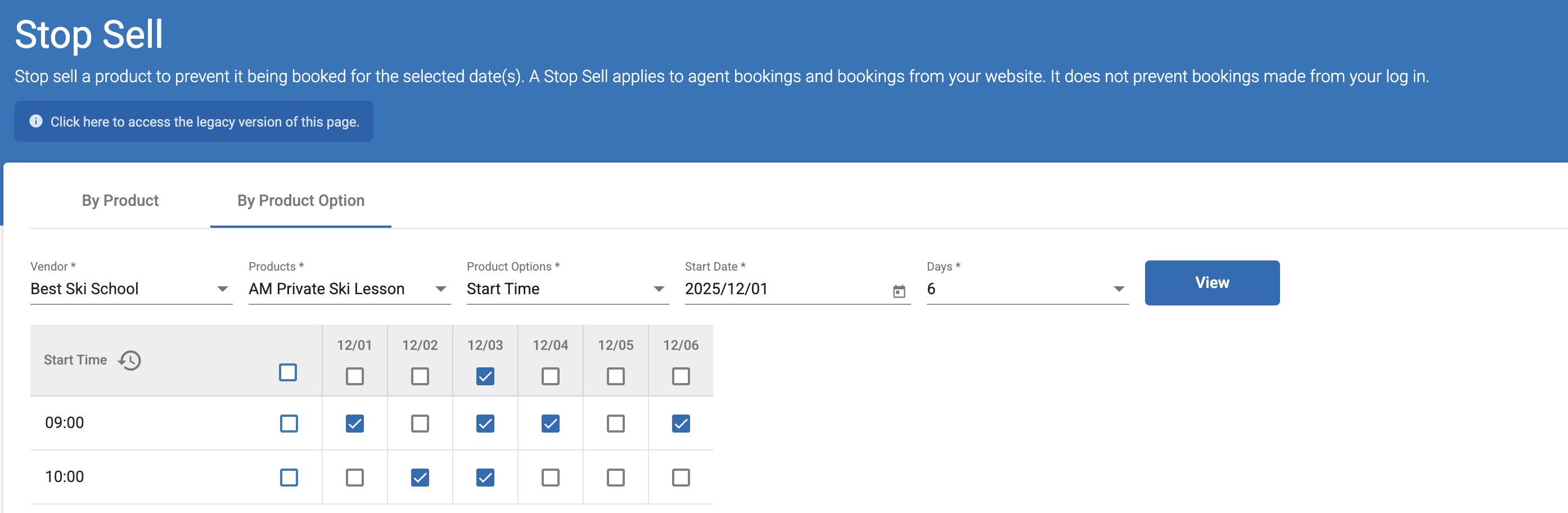
Task: Check the 10:00 slot for 12/05
Action: click(615, 477)
